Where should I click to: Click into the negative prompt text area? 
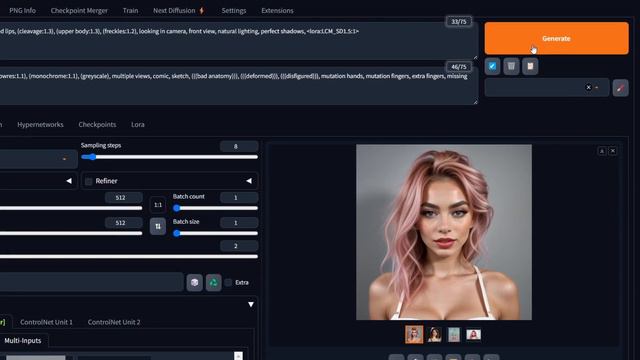click(x=238, y=86)
